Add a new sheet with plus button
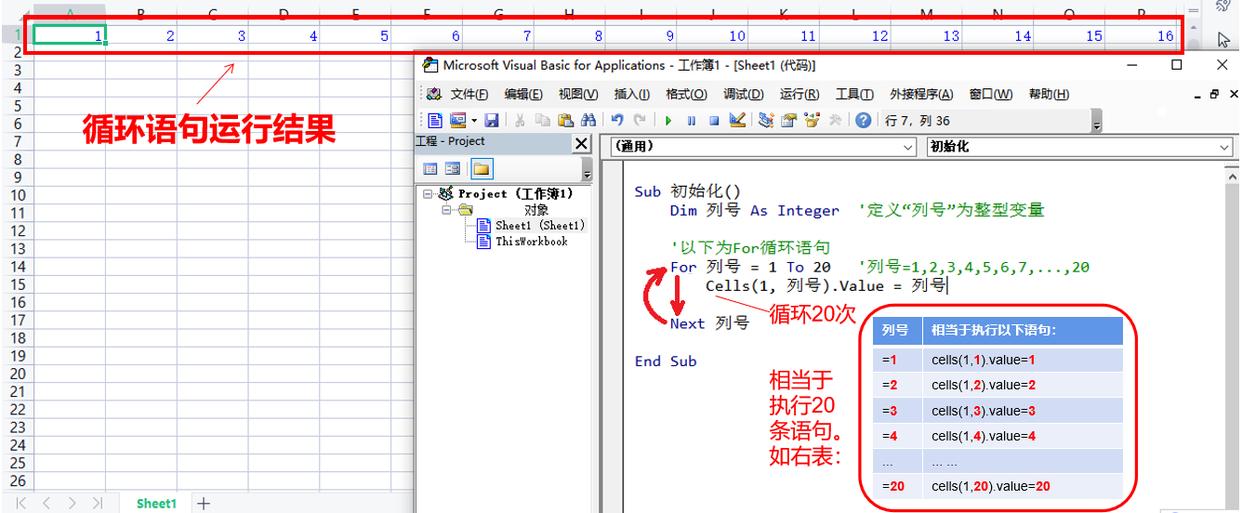This screenshot has width=1242, height=513. click(203, 504)
